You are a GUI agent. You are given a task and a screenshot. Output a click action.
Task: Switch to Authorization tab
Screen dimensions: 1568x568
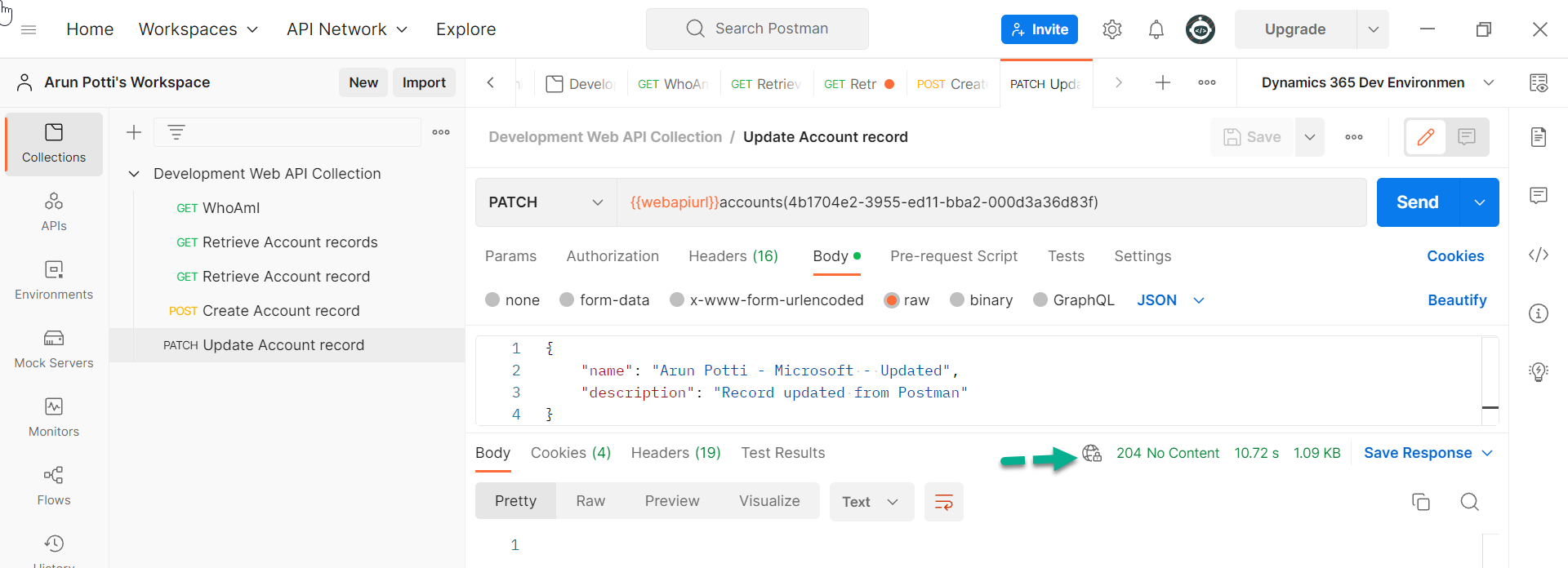pyautogui.click(x=612, y=256)
